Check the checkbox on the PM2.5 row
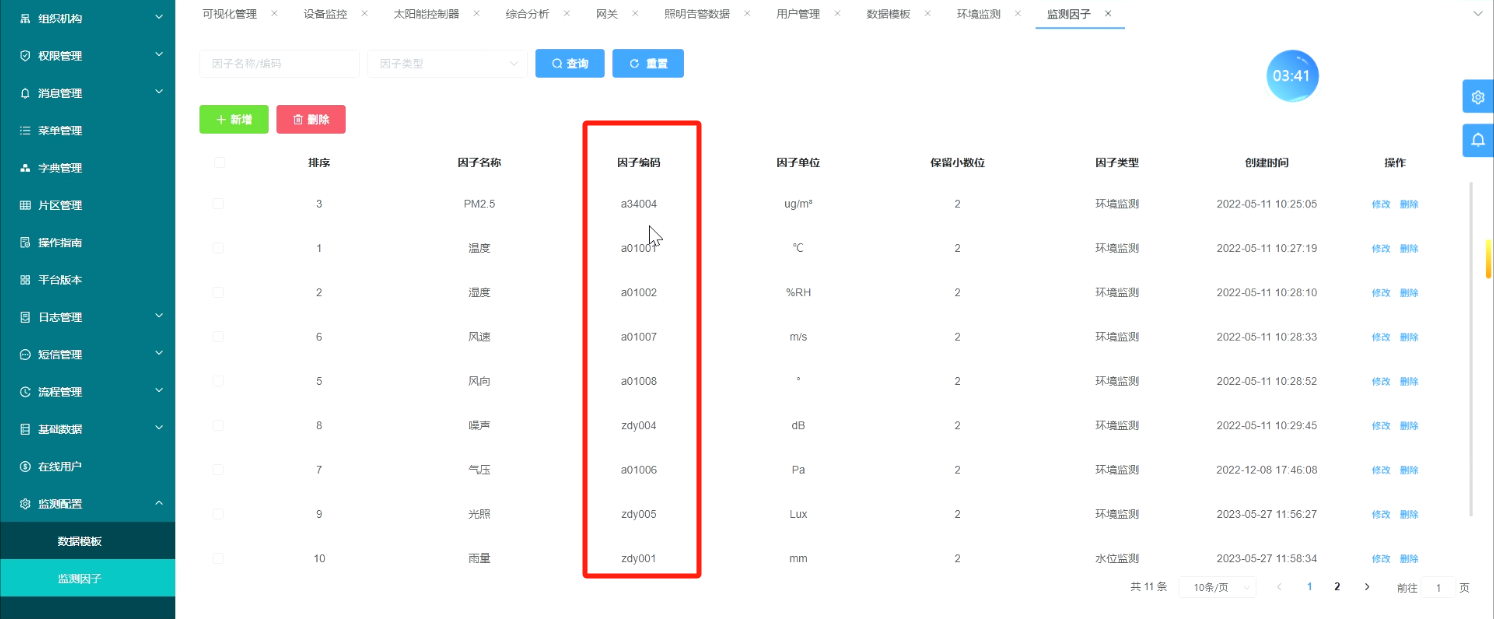The image size is (1494, 619). [x=218, y=204]
